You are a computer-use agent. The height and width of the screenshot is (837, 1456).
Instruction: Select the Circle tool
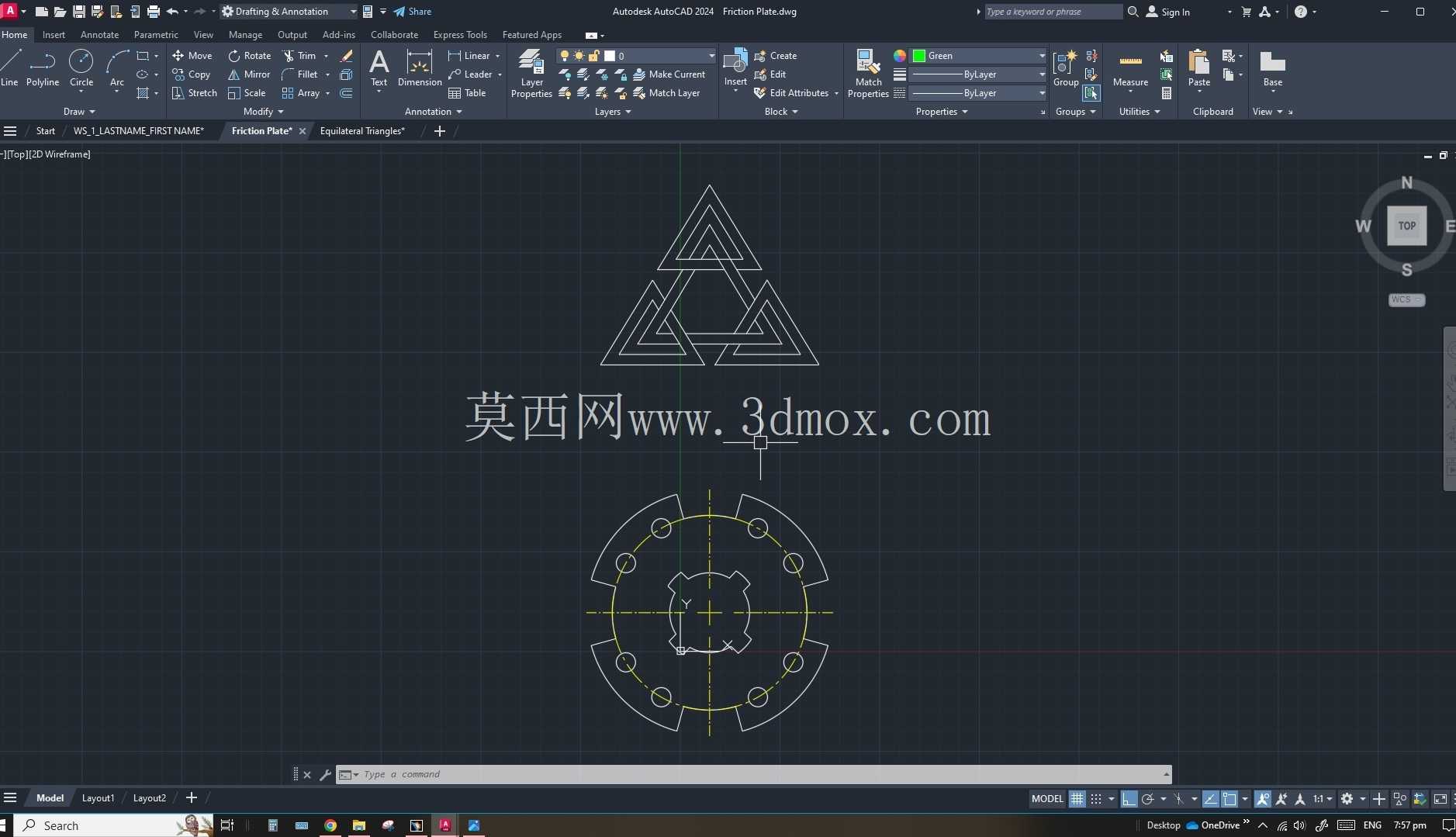pyautogui.click(x=81, y=68)
